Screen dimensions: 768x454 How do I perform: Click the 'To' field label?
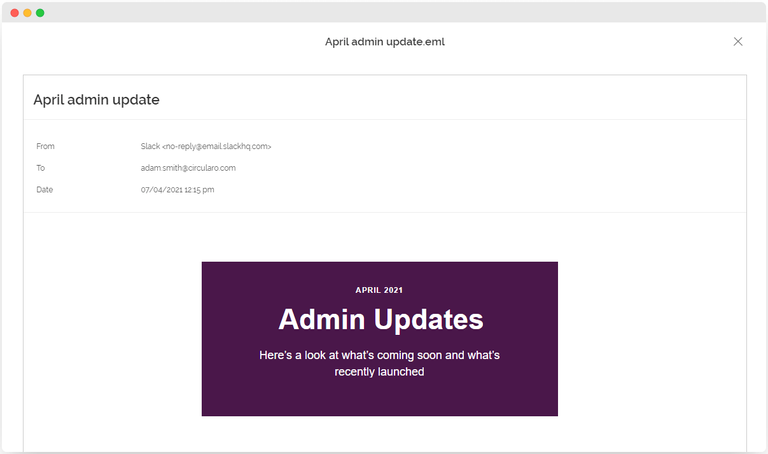[x=40, y=168]
